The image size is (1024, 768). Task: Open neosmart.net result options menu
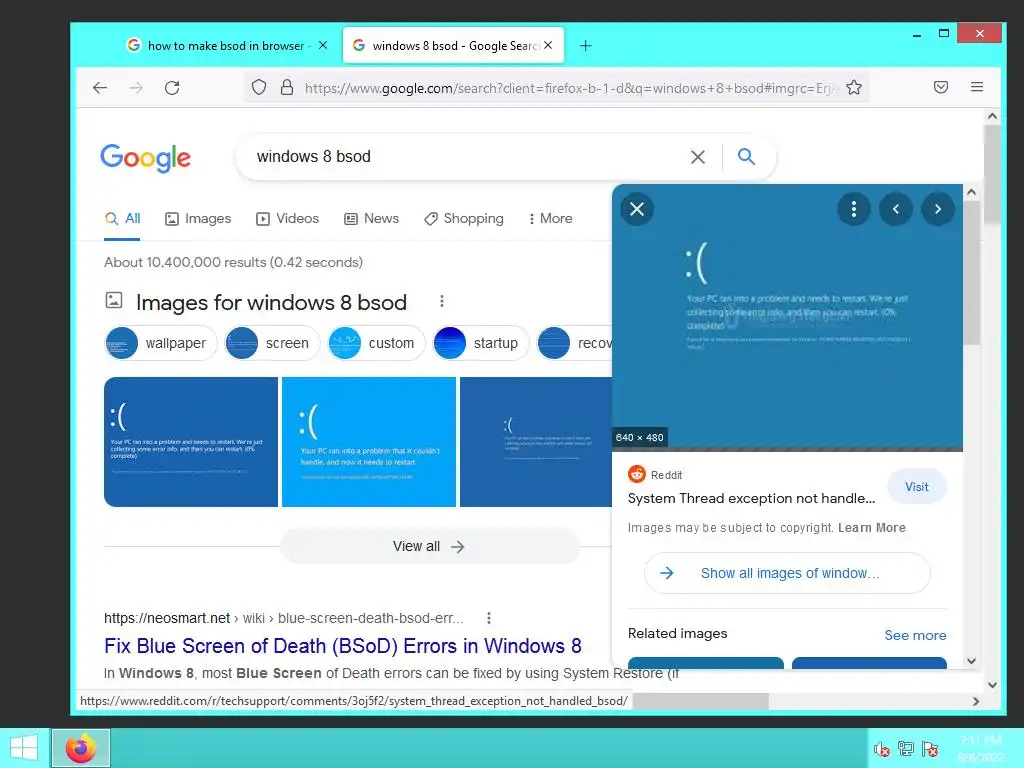488,618
